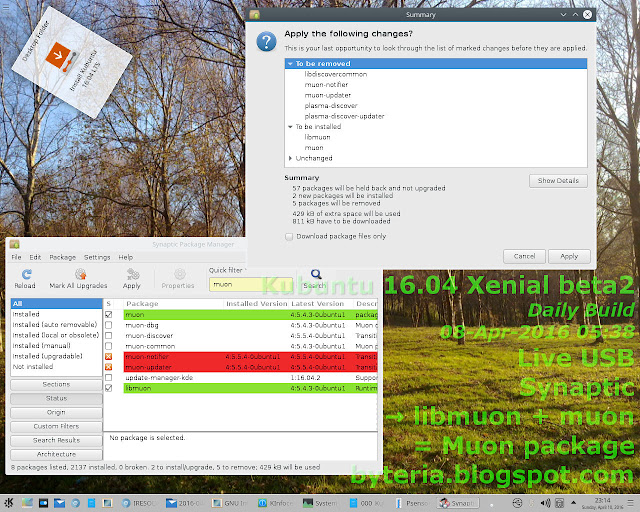Toggle the libmuon package checkbox
Viewport: 640px width, 512px height.
point(109,388)
